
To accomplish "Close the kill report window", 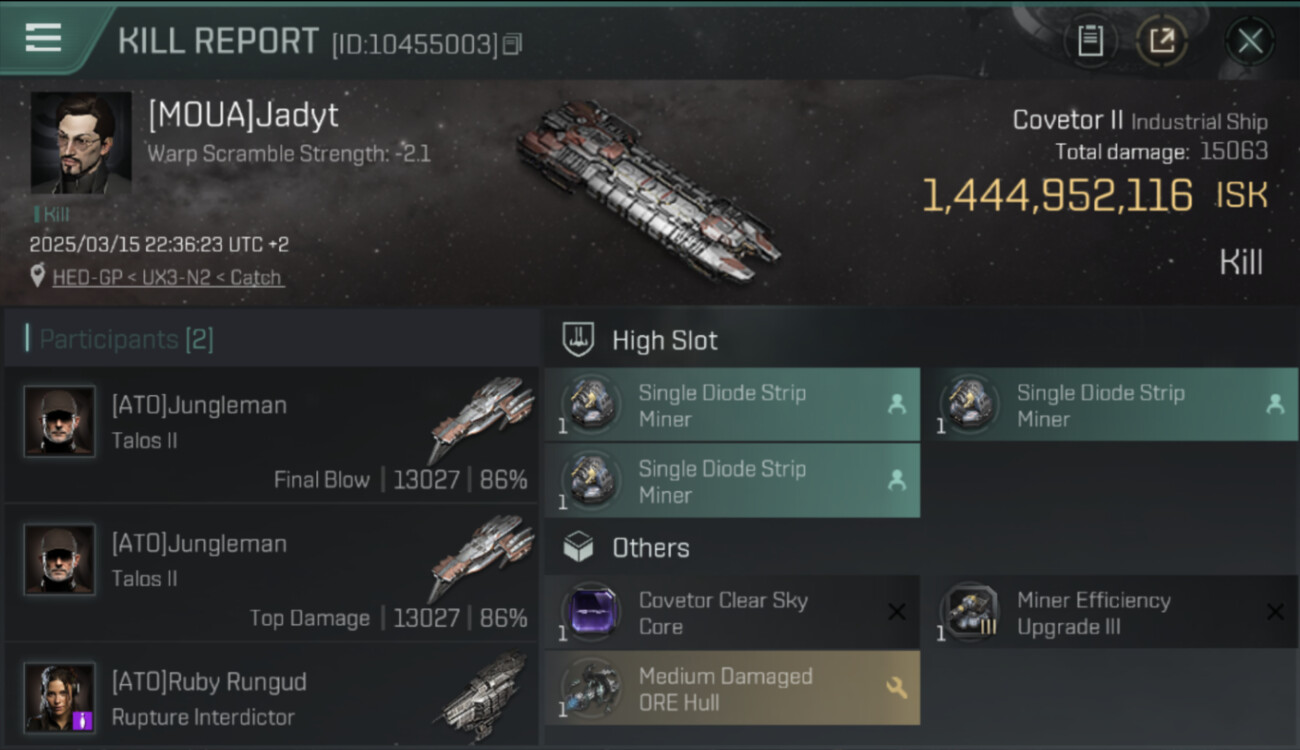I will click(1250, 41).
